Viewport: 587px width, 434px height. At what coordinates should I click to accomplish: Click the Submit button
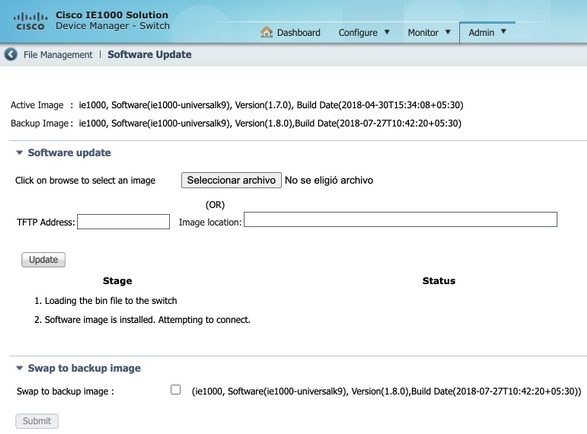coord(37,421)
